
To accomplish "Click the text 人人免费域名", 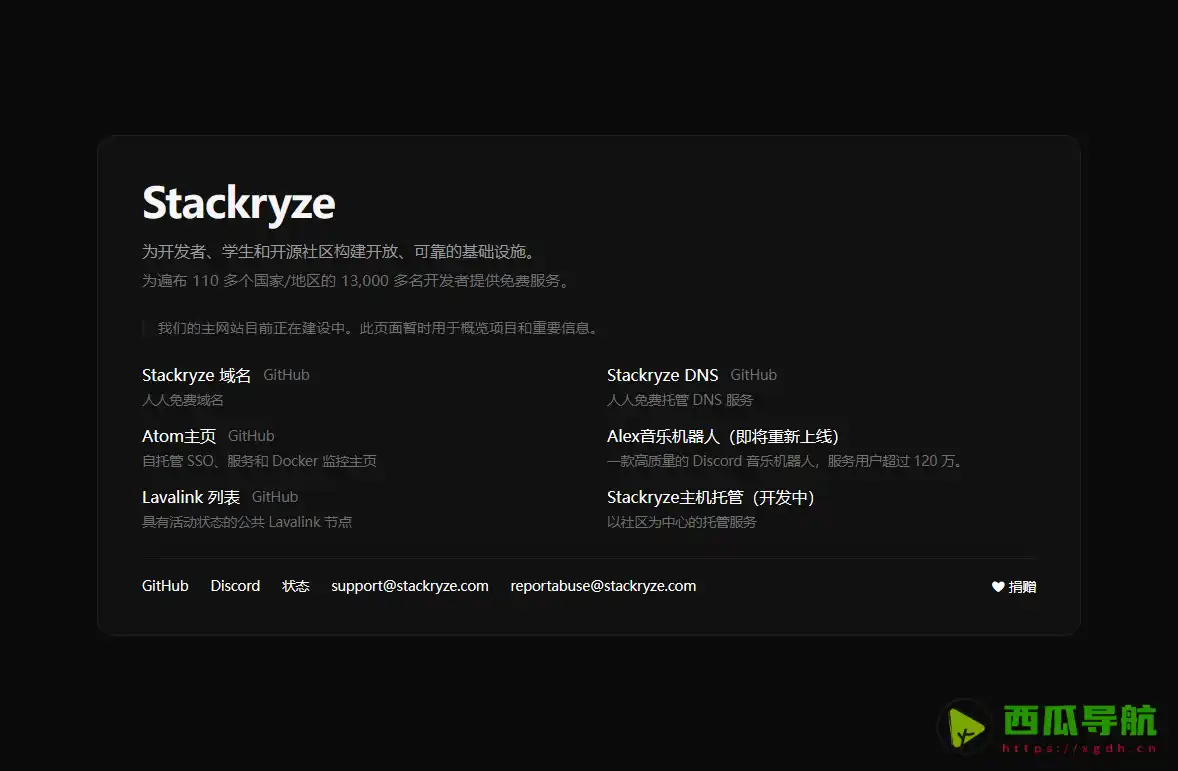I will (183, 400).
